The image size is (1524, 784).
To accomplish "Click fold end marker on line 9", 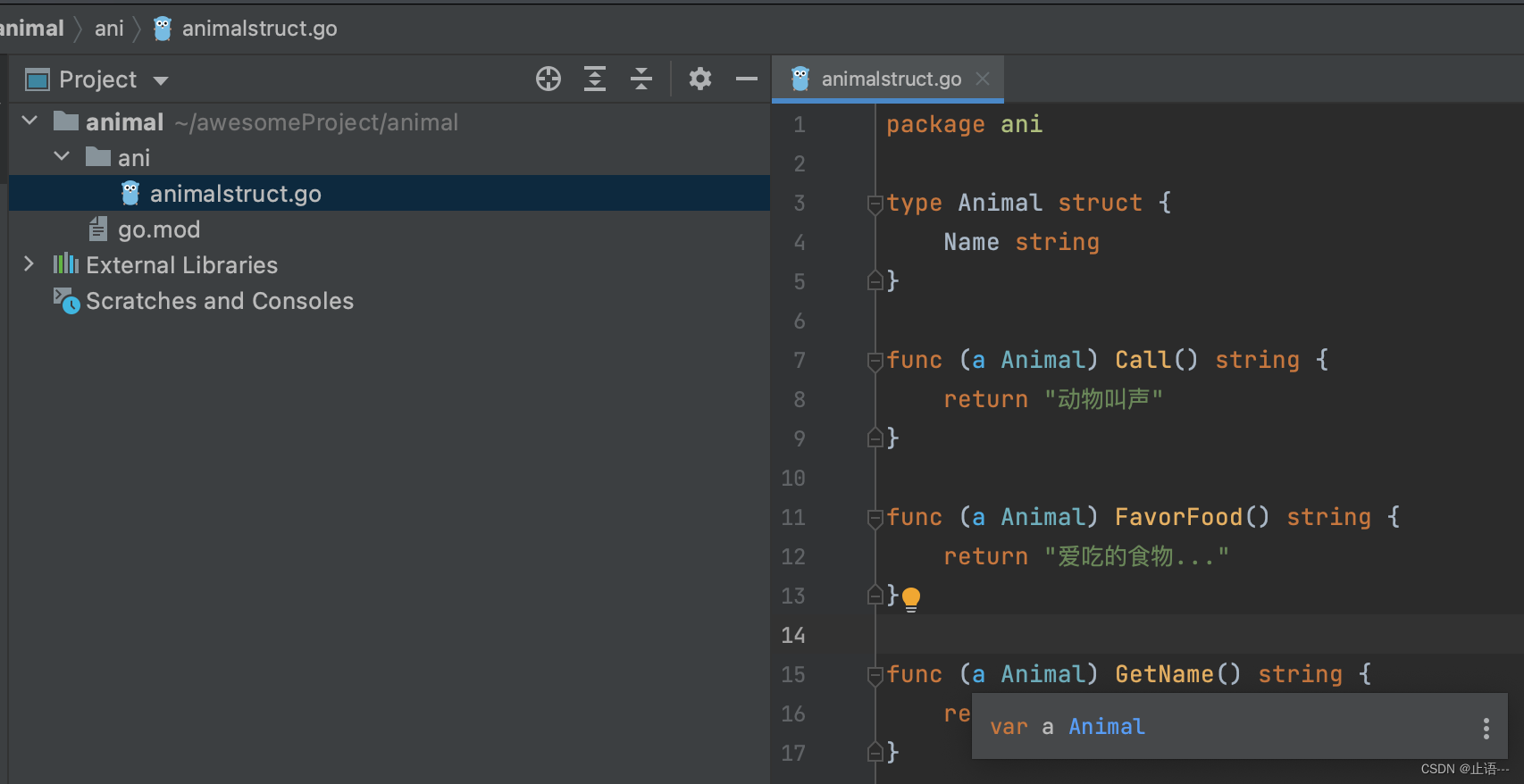I will pos(875,438).
